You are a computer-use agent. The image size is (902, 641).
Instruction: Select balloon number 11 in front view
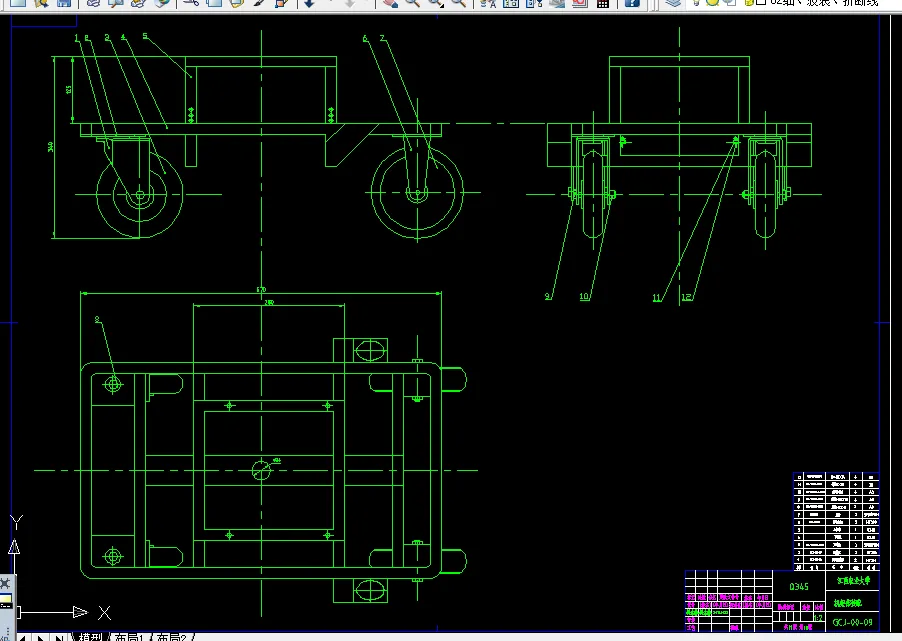[x=656, y=297]
